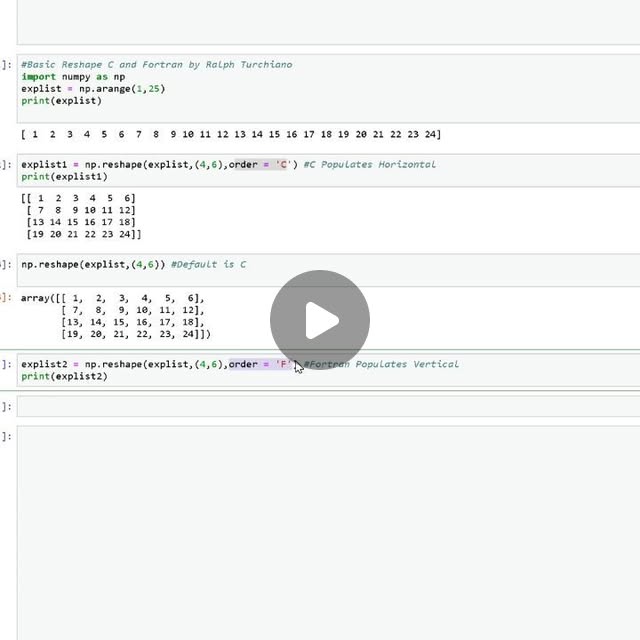Click the output row listing 1 to 24

[231, 134]
